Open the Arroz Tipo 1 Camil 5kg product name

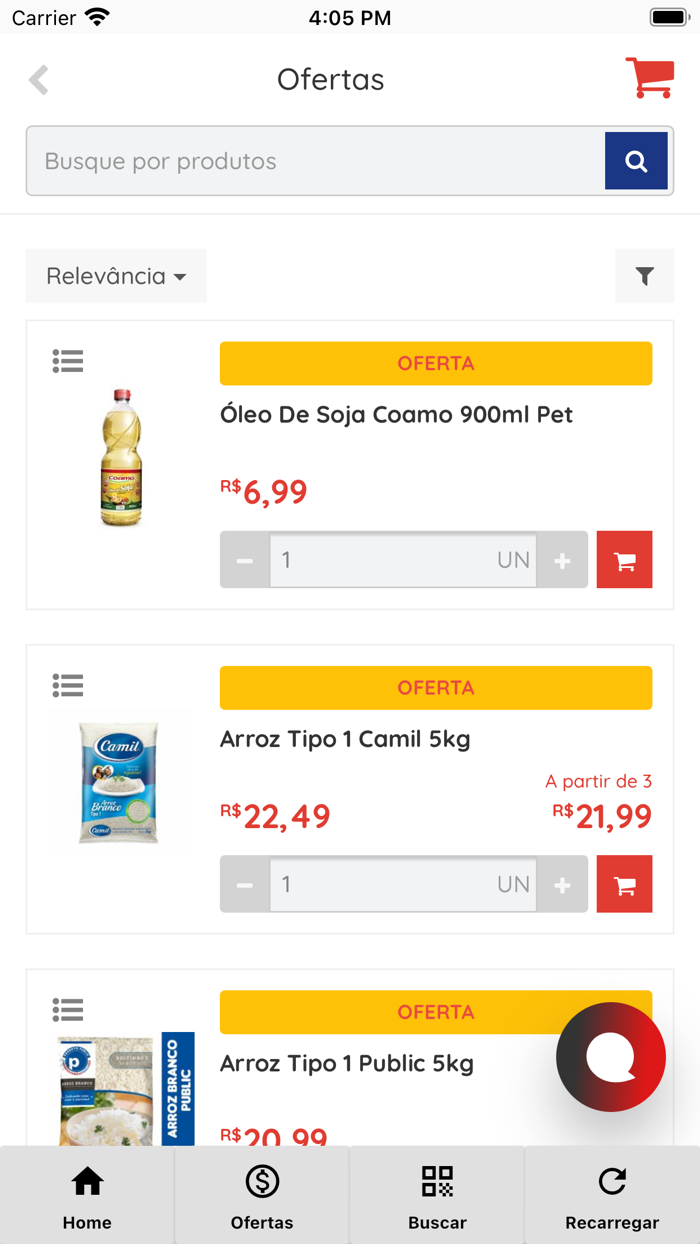(x=346, y=739)
